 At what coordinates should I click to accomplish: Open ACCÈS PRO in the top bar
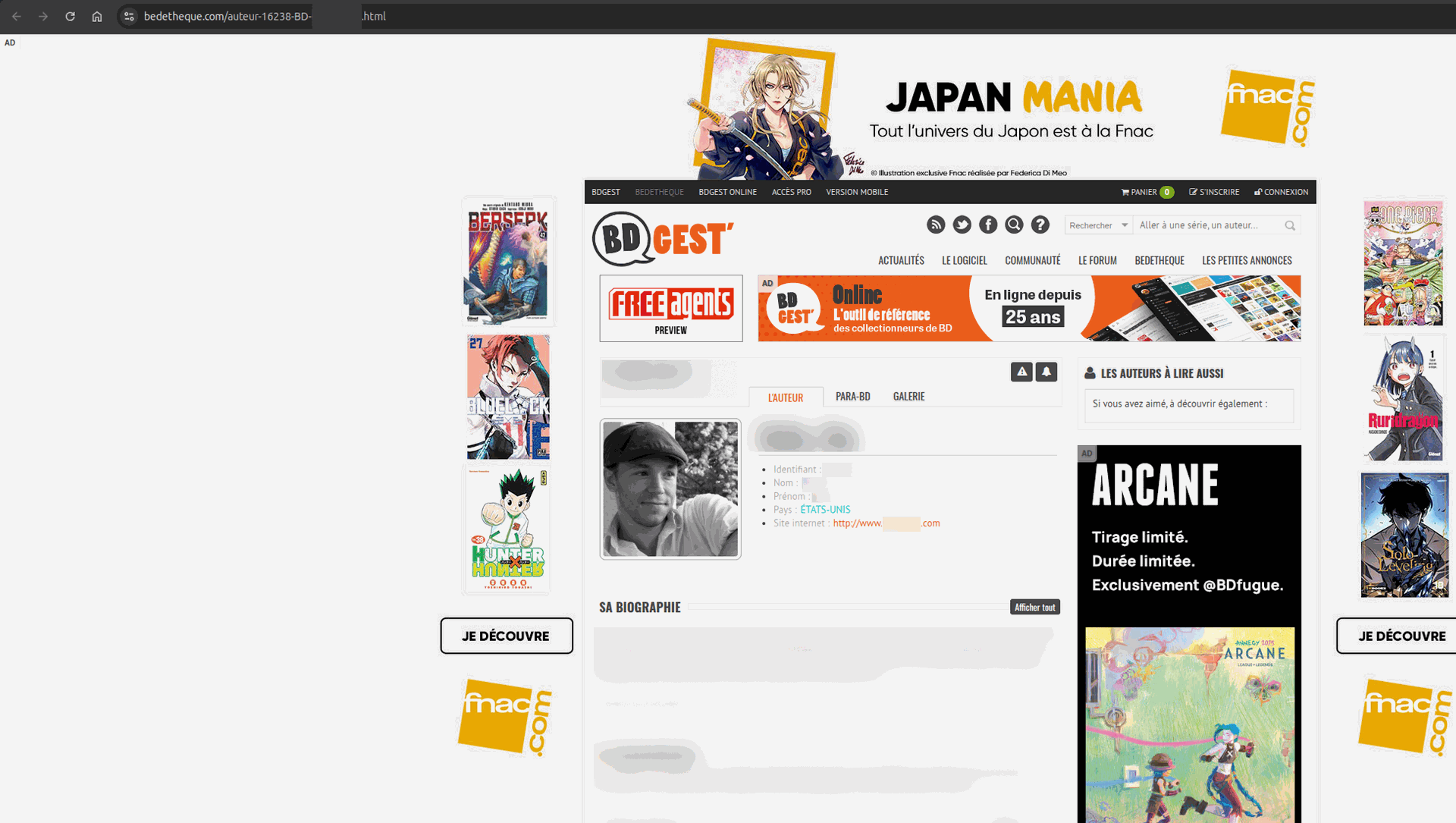coord(791,192)
